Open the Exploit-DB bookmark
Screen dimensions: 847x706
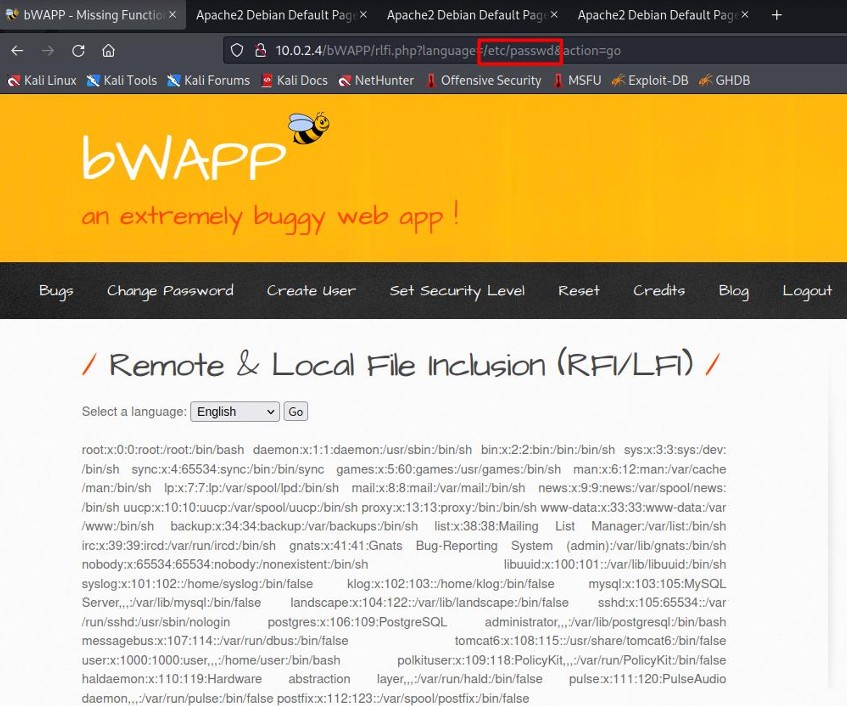point(650,80)
